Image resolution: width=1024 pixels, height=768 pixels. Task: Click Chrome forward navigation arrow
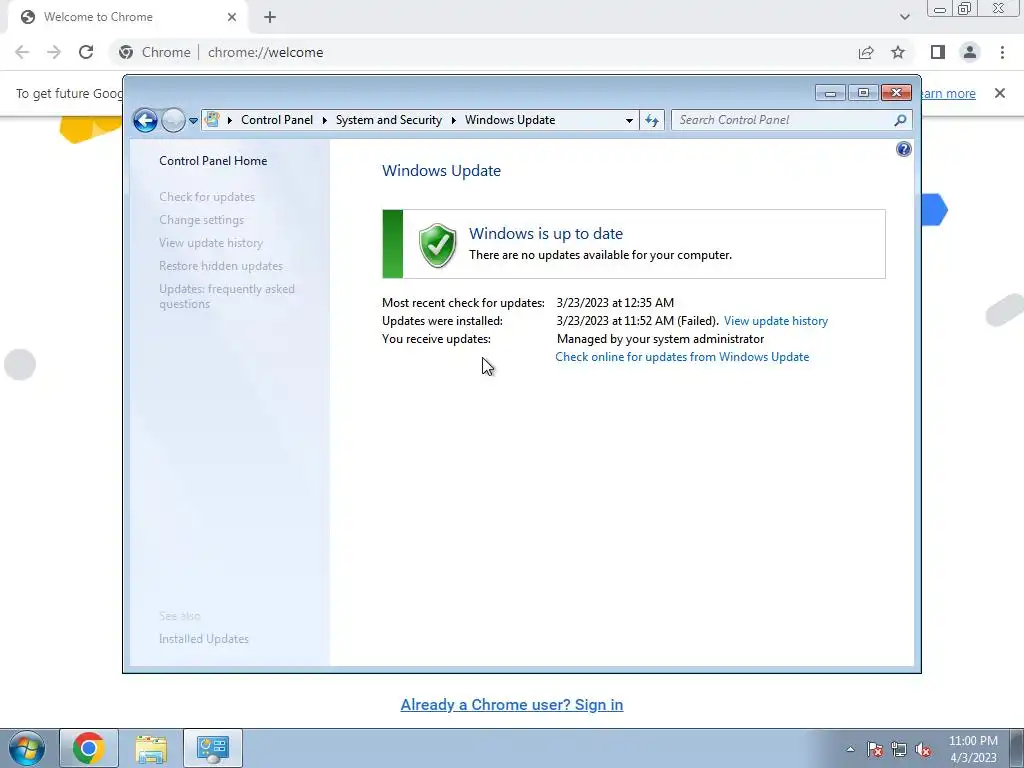tap(54, 52)
